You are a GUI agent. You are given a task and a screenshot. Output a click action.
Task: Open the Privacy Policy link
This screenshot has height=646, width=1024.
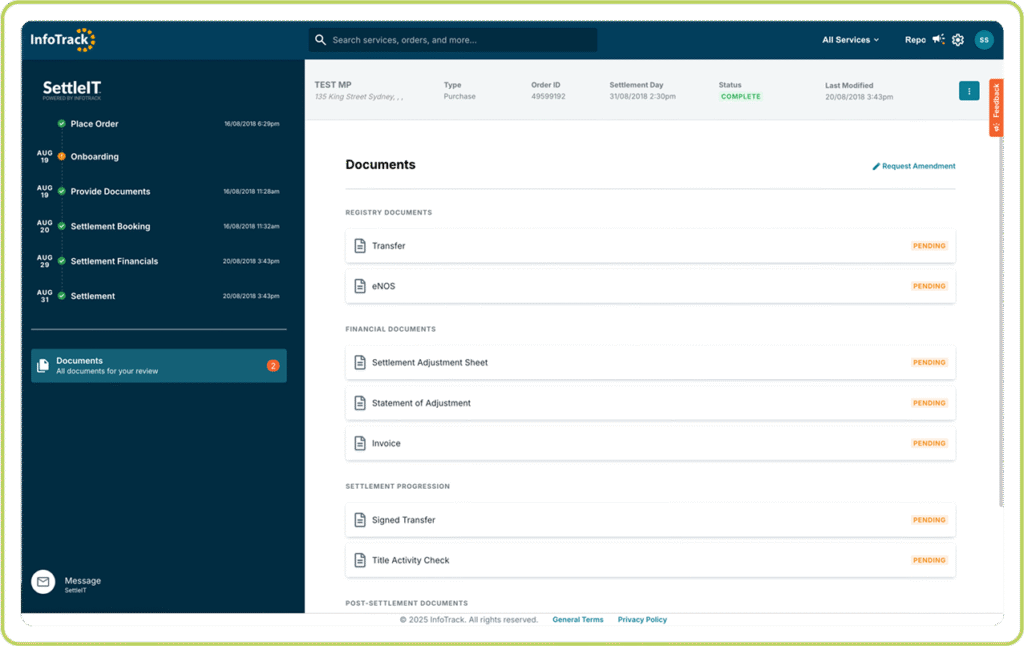point(642,620)
